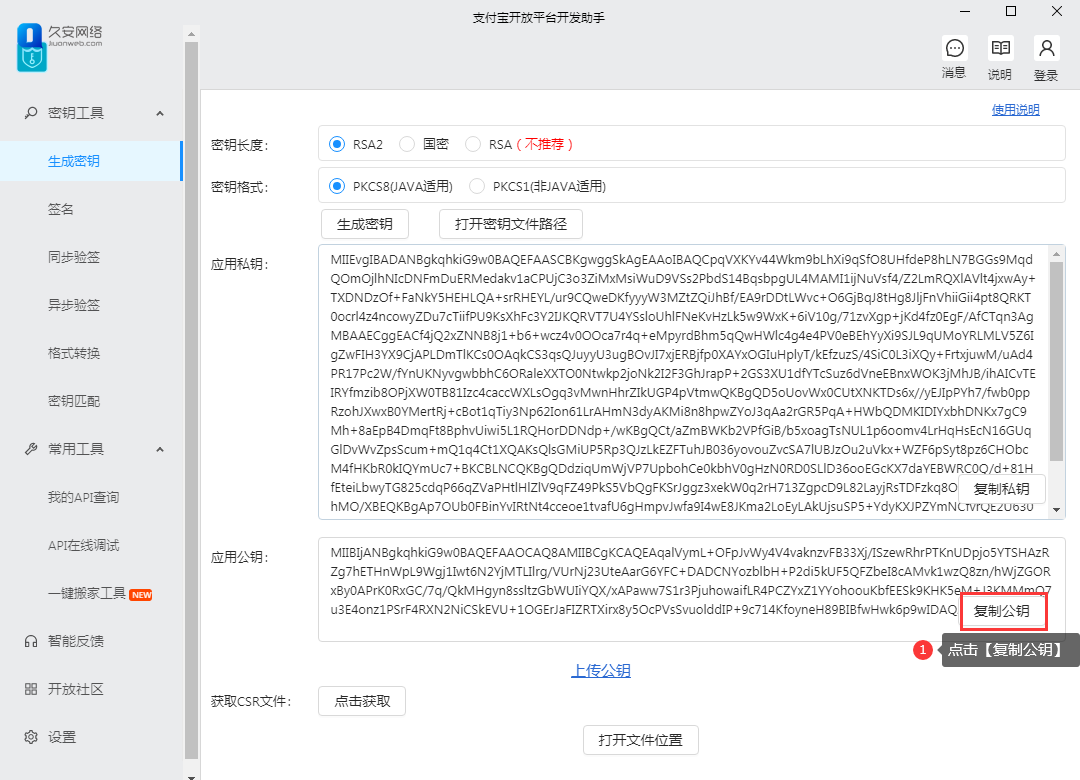The image size is (1080, 780).
Task: Click 打开密钥文件路径 button
Action: 511,224
